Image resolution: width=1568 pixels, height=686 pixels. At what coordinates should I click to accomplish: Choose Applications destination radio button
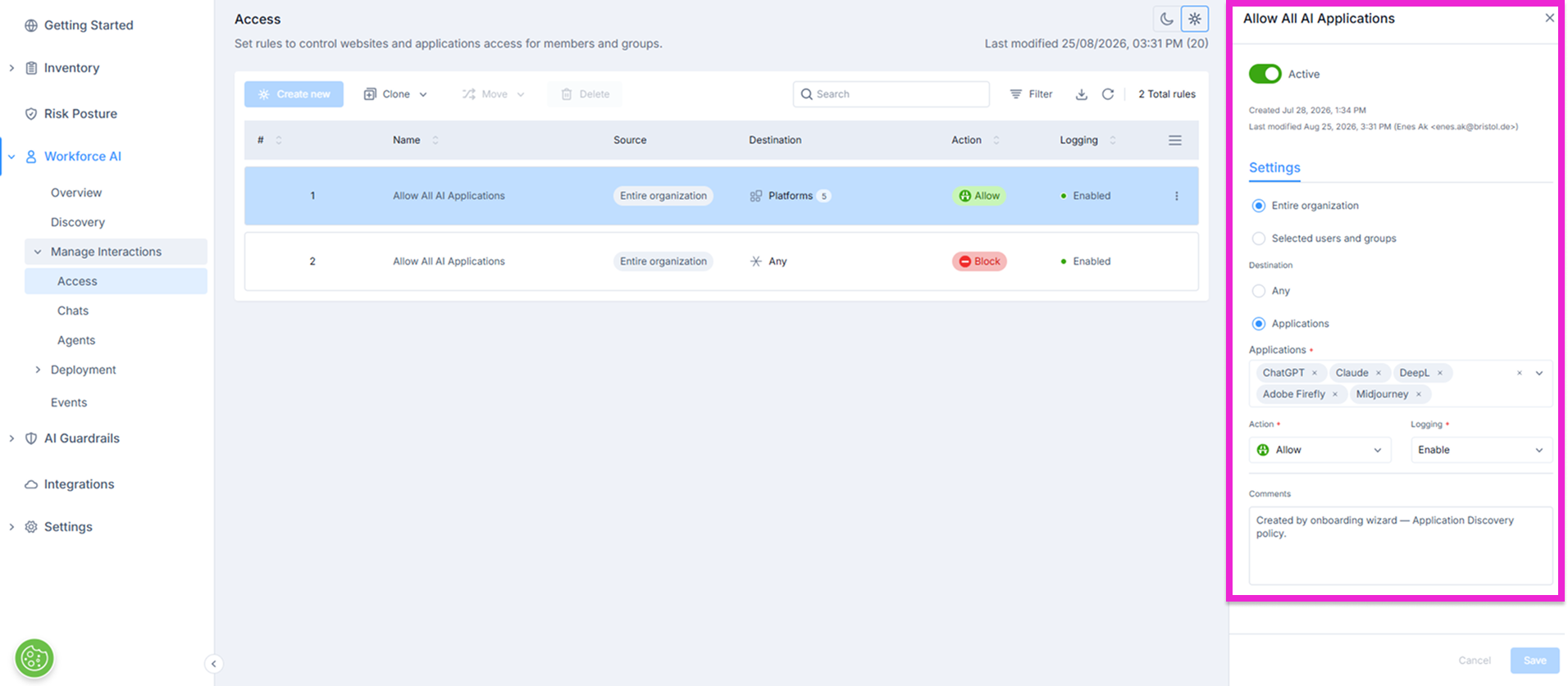tap(1259, 324)
